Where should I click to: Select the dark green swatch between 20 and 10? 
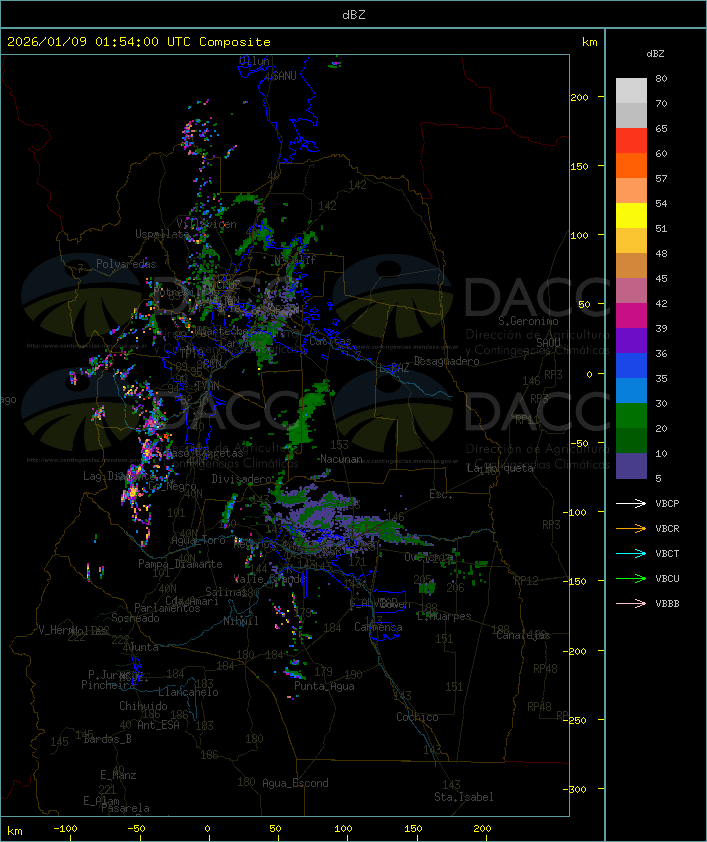click(x=631, y=441)
